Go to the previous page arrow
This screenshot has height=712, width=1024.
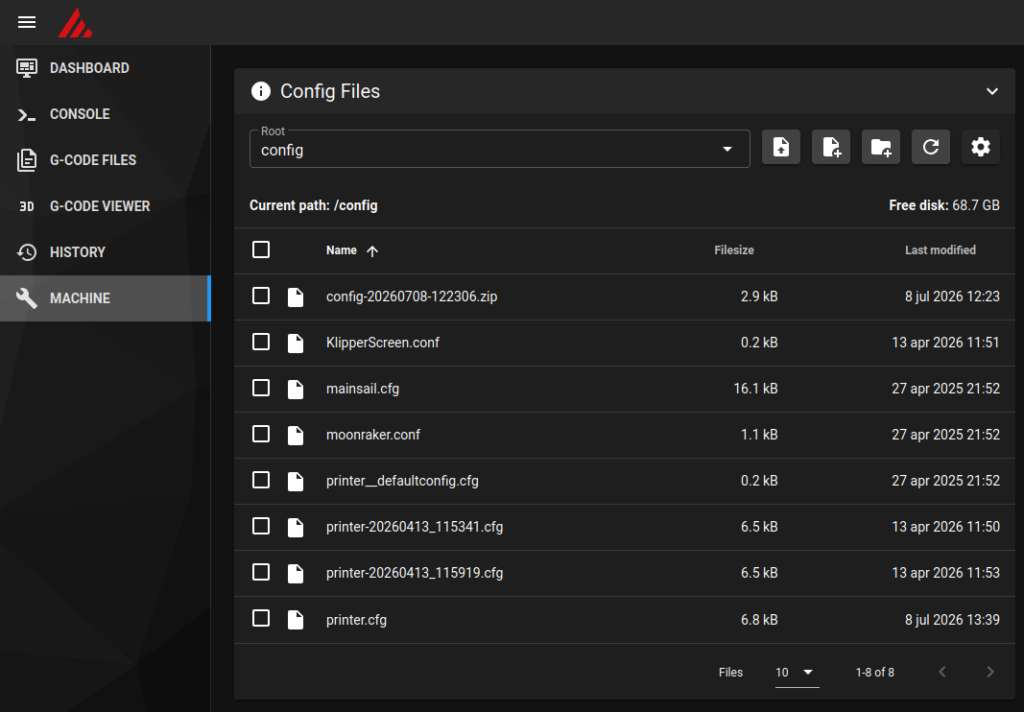click(942, 672)
